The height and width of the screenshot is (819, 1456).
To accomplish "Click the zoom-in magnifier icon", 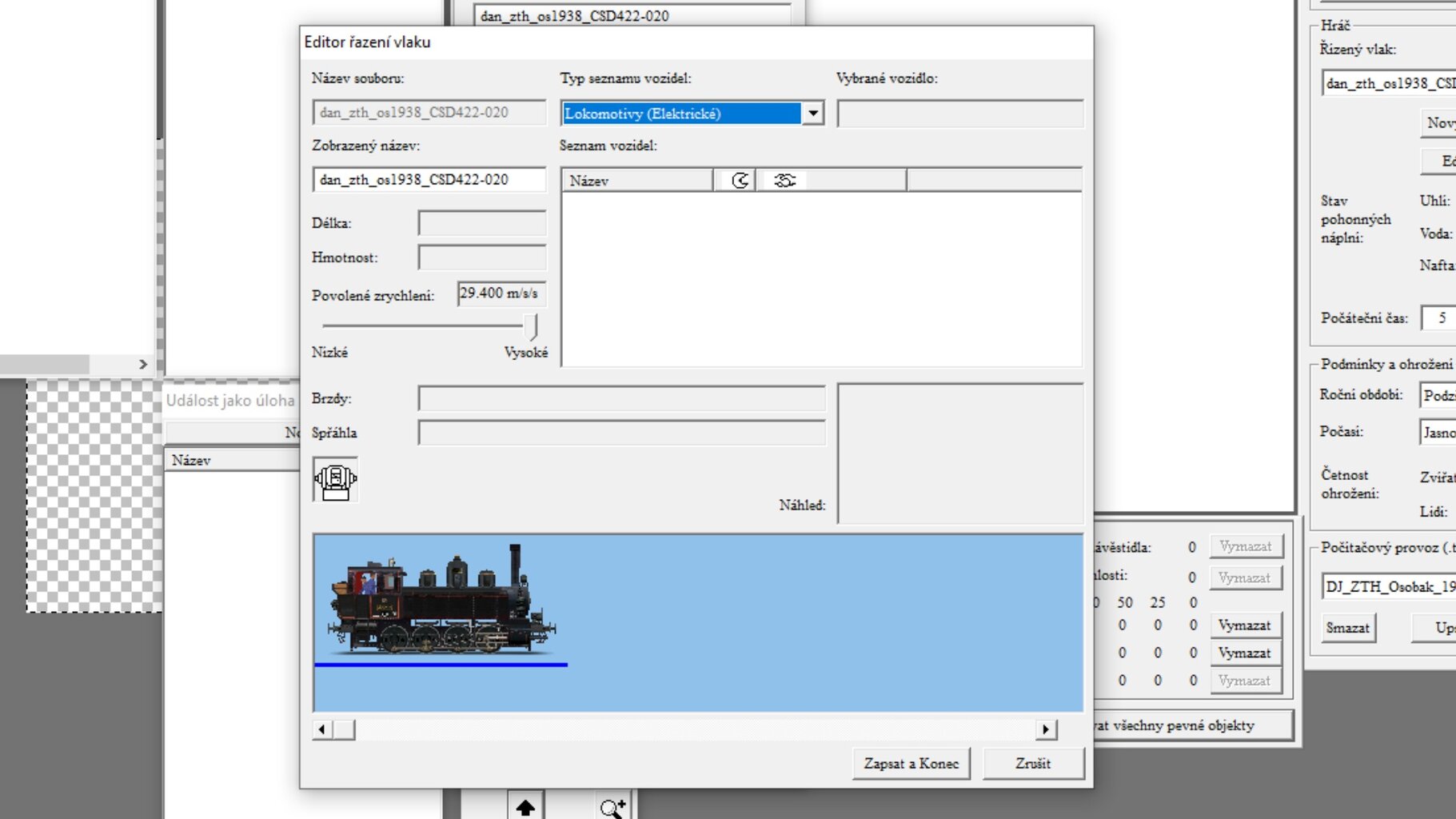I will click(x=612, y=807).
